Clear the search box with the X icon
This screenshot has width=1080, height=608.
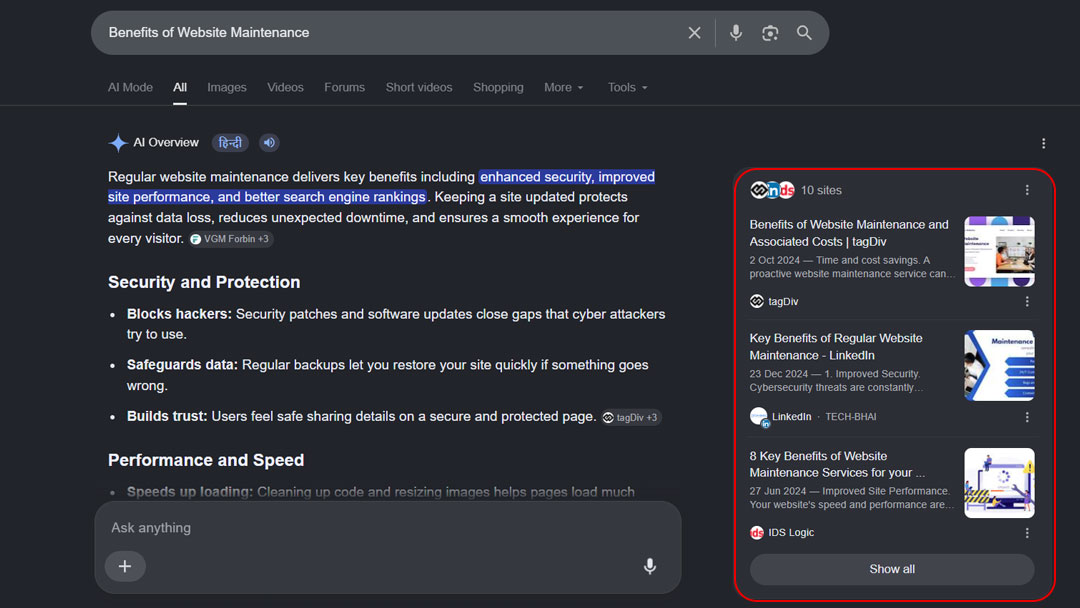tap(694, 32)
